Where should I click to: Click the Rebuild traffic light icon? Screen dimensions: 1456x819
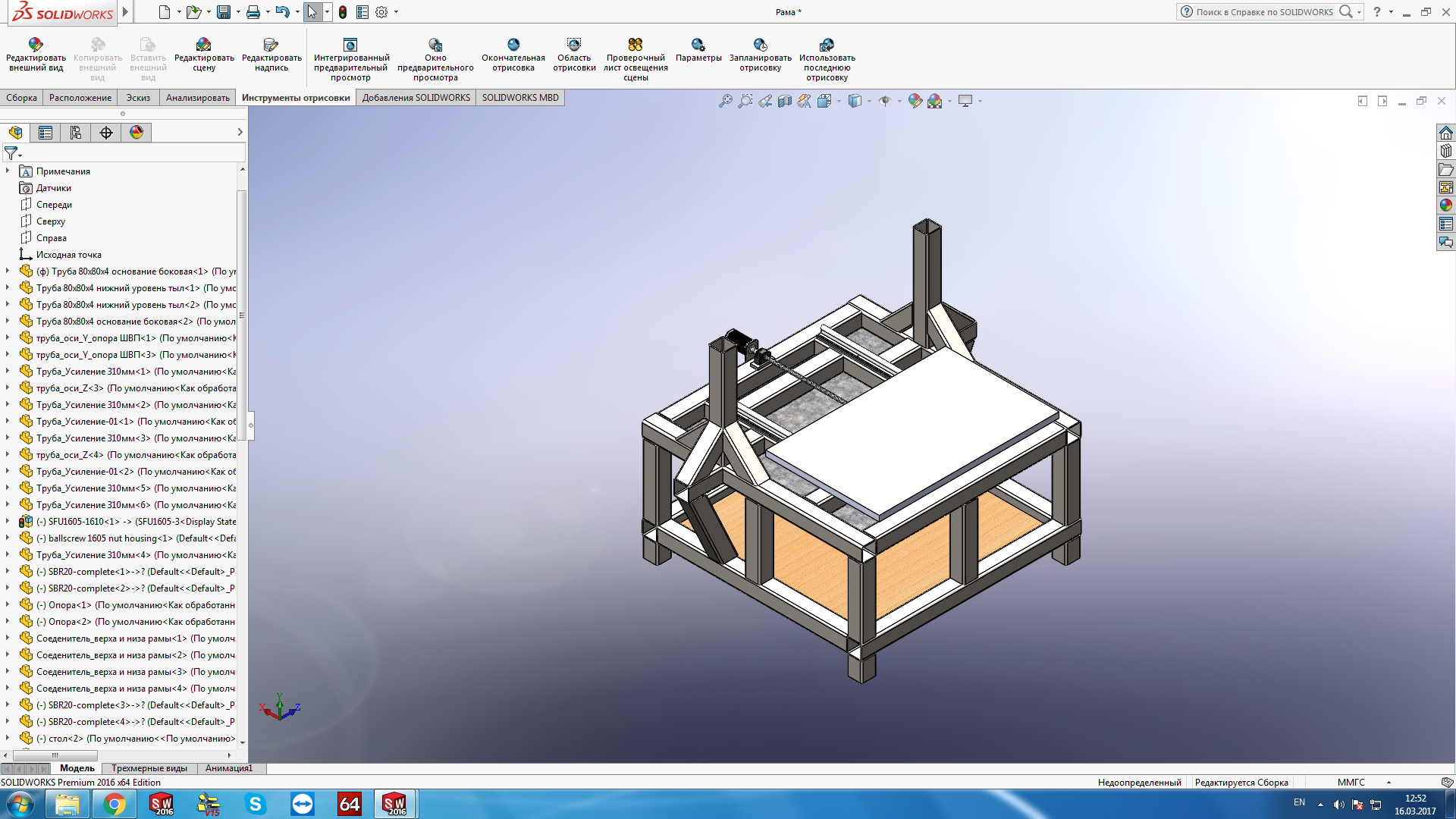(x=343, y=12)
